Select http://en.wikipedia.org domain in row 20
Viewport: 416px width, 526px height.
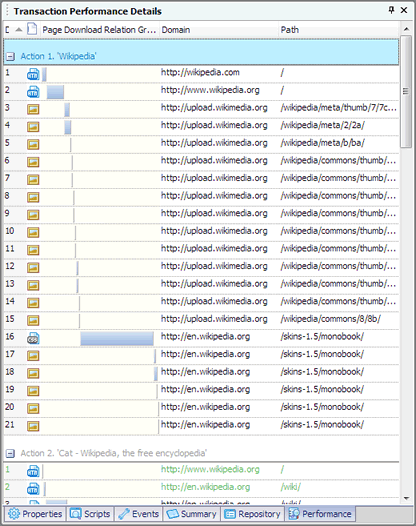(205, 407)
